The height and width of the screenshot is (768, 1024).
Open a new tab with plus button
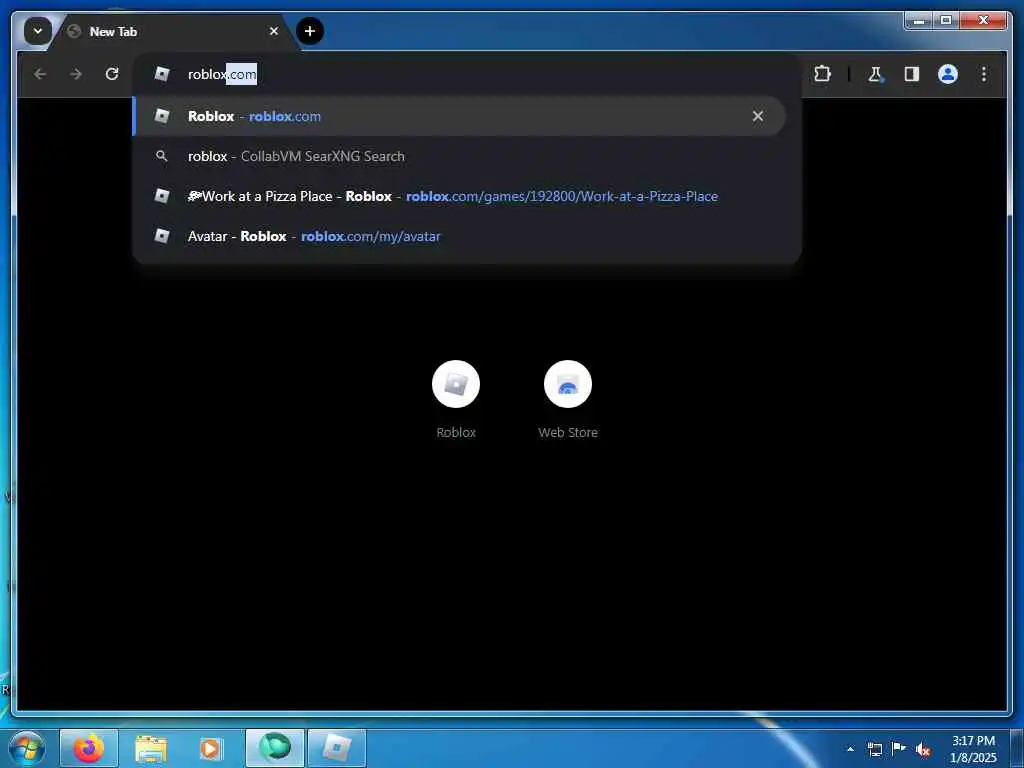point(310,31)
